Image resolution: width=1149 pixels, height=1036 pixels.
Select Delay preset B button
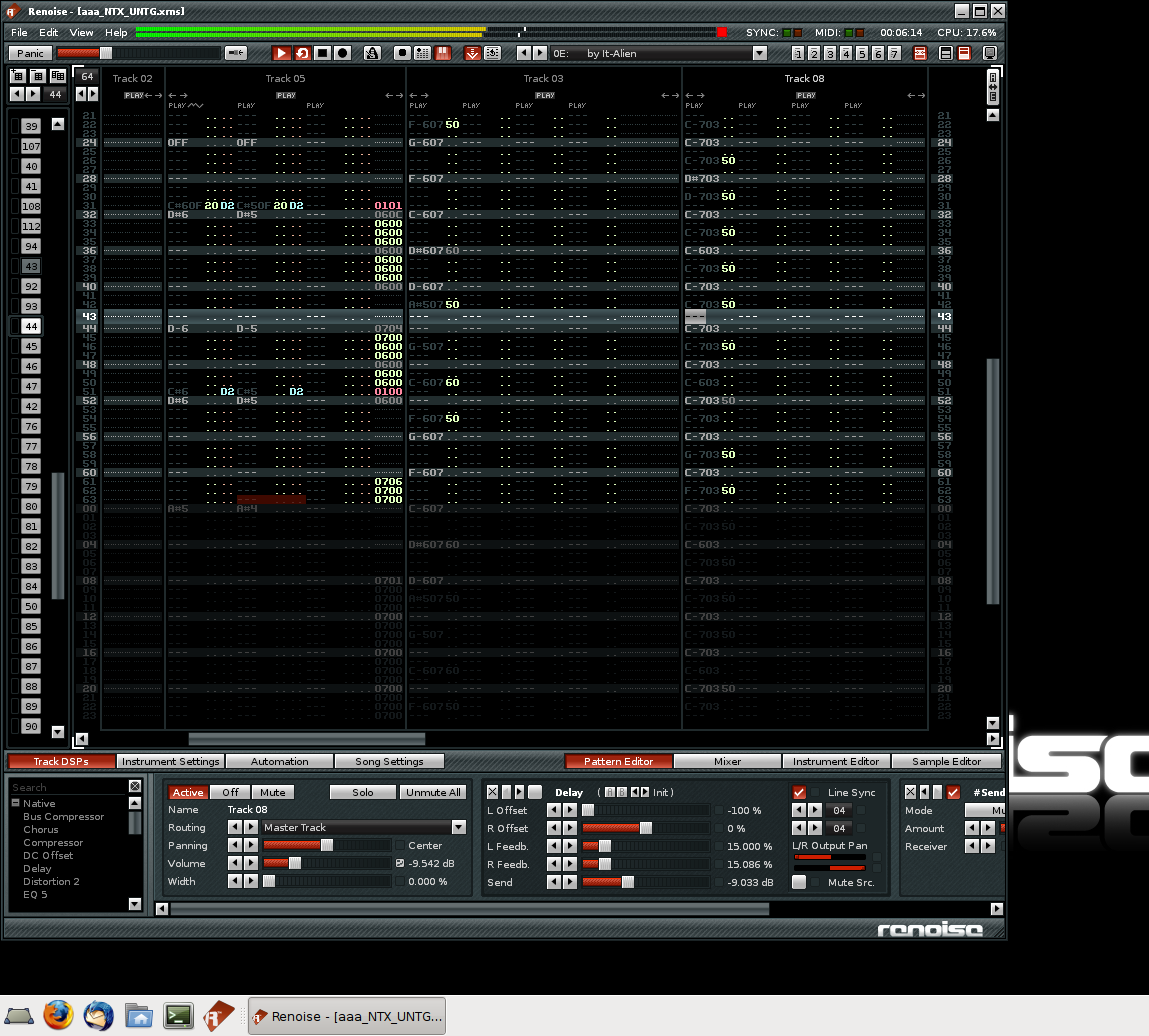(621, 792)
